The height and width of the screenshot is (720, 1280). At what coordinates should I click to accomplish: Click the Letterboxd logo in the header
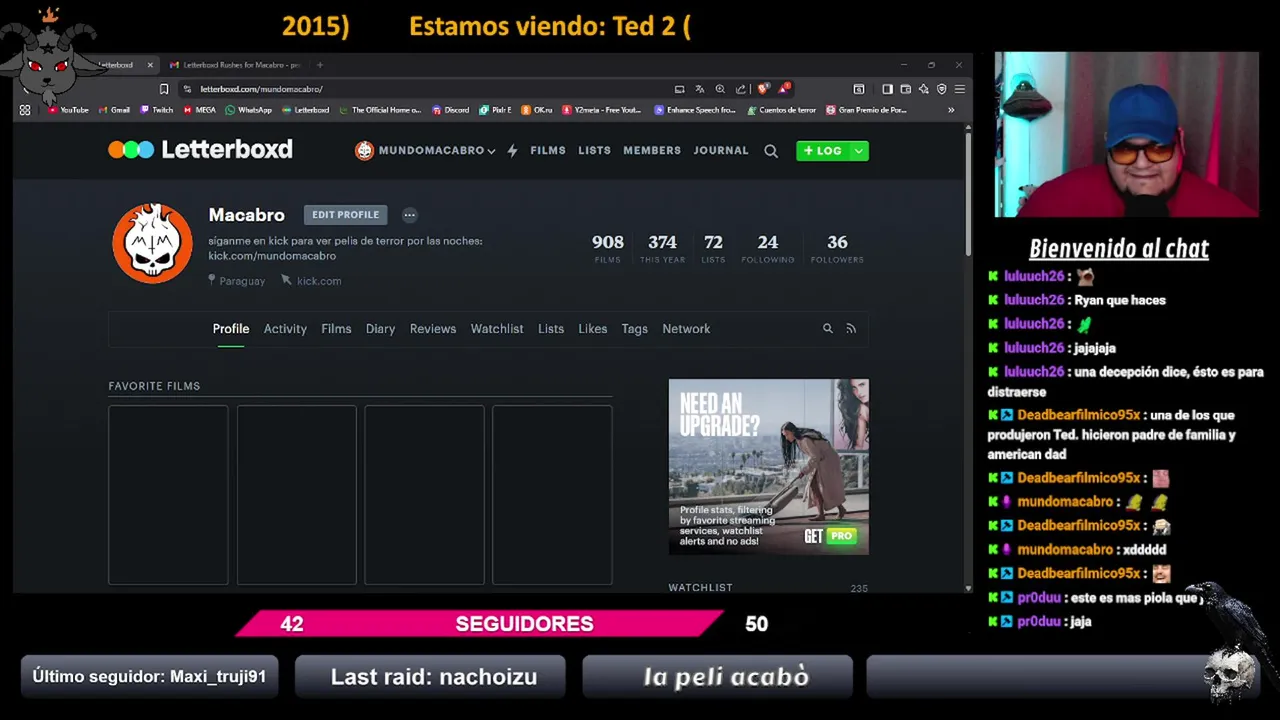pyautogui.click(x=200, y=150)
